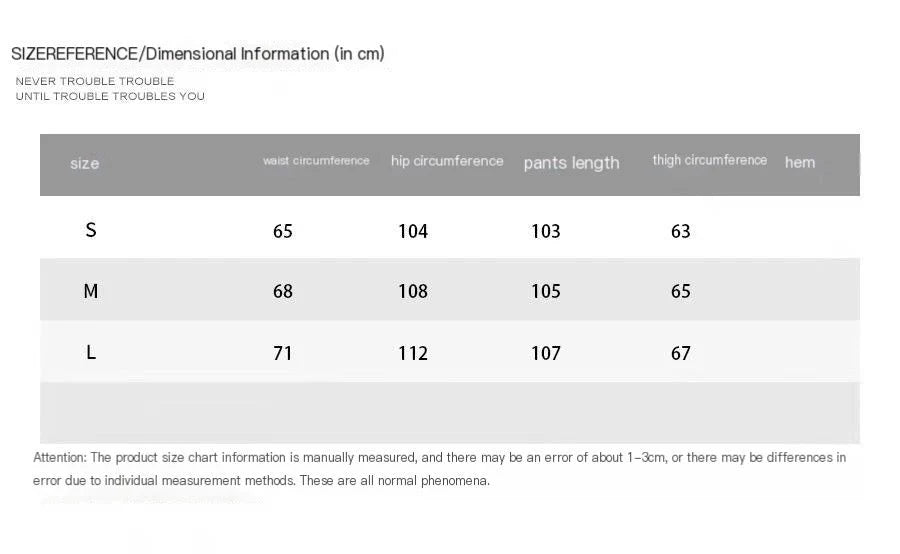Click the 'hip circumference' header
Viewport: 900px width, 554px height.
coord(447,161)
